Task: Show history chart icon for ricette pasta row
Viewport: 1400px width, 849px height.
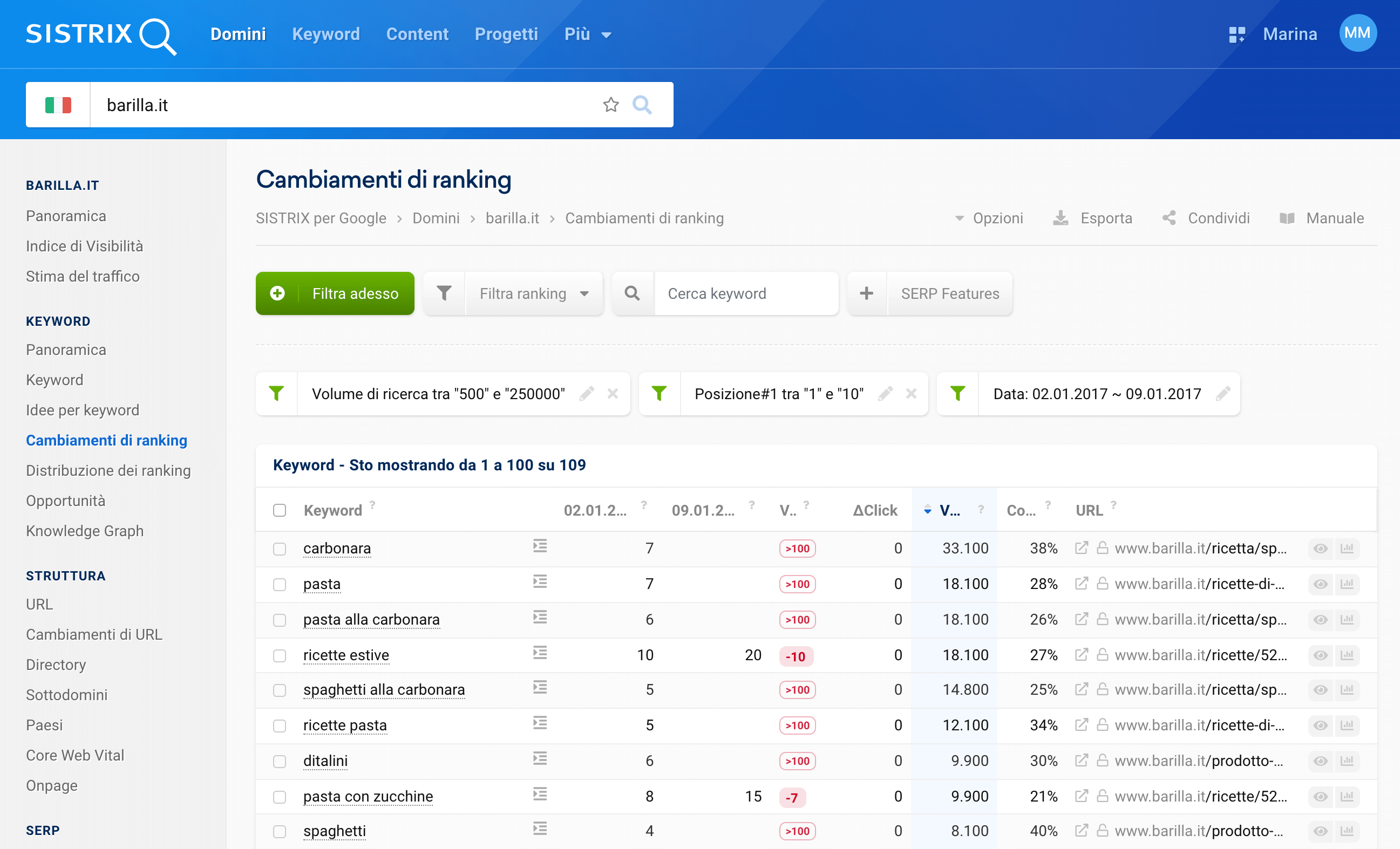Action: tap(1347, 725)
